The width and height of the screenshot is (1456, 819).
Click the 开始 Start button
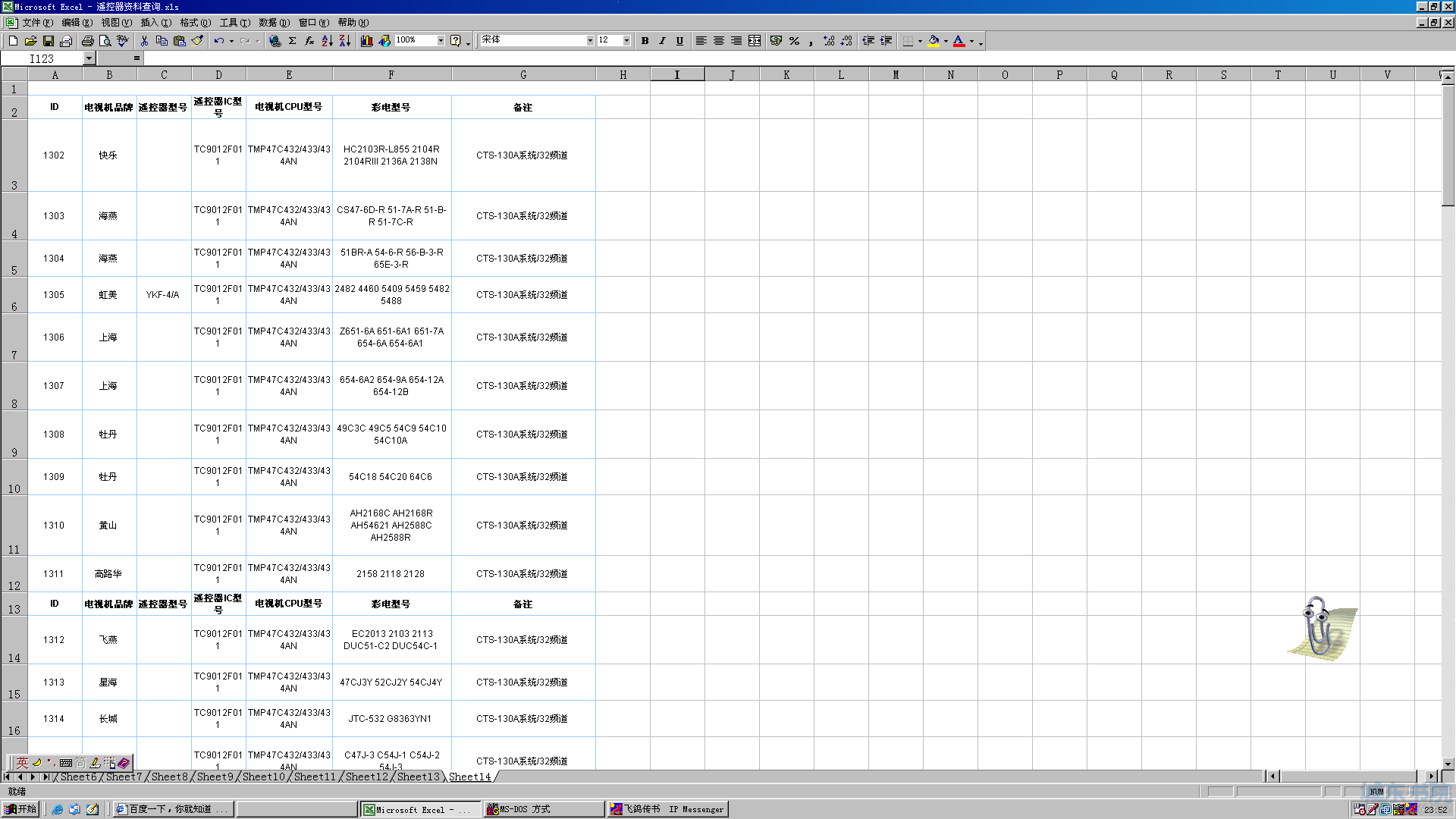tap(21, 809)
